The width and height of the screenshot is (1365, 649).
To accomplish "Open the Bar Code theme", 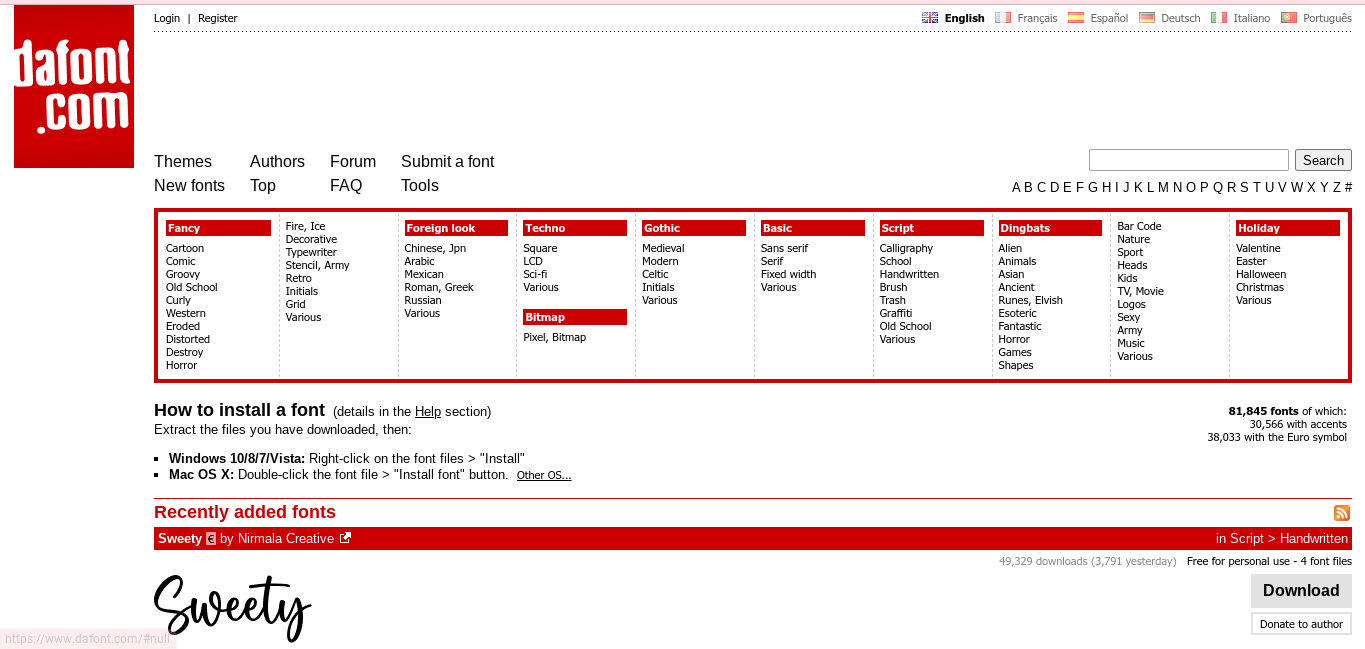I will tap(1139, 226).
